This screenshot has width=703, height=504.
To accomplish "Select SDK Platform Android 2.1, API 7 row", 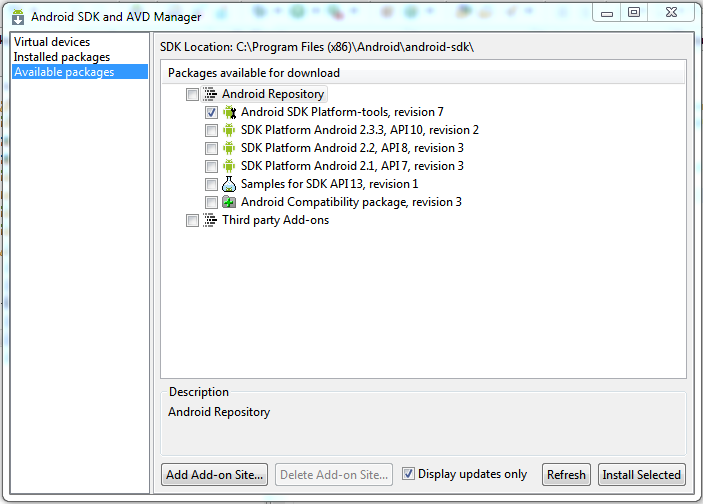I will pyautogui.click(x=352, y=166).
